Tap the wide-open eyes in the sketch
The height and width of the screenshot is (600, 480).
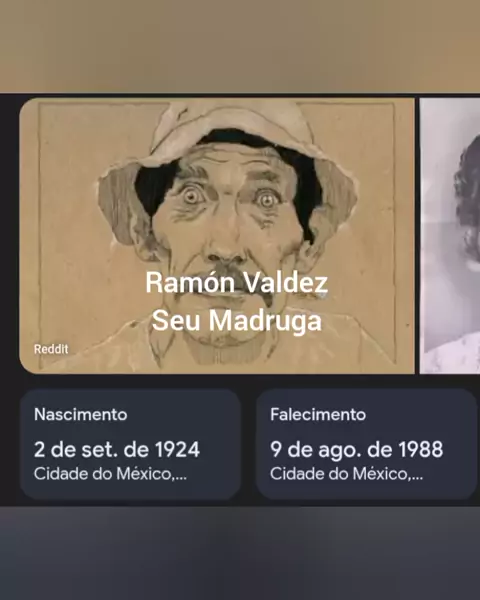(x=229, y=198)
